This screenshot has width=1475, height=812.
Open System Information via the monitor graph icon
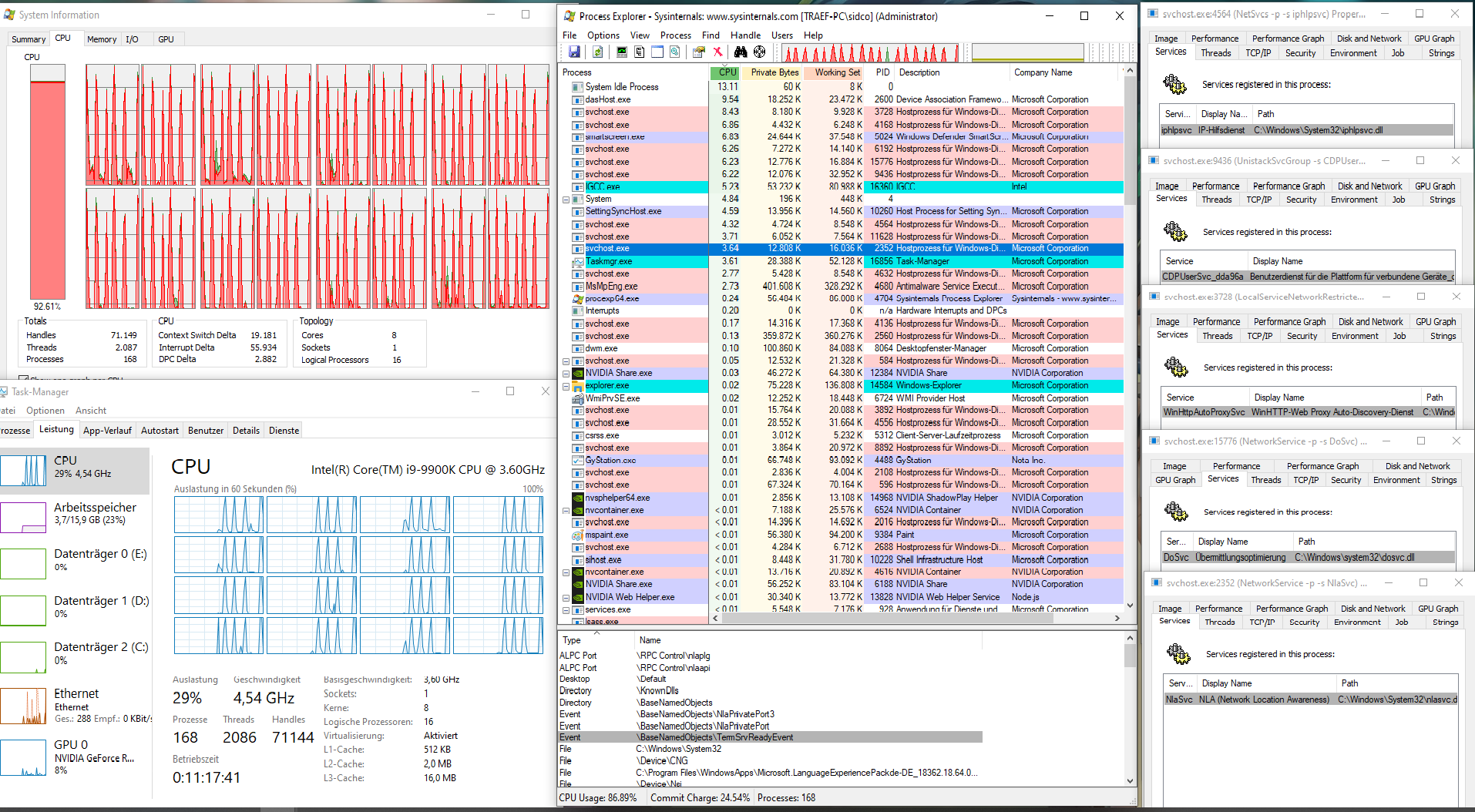pyautogui.click(x=621, y=52)
